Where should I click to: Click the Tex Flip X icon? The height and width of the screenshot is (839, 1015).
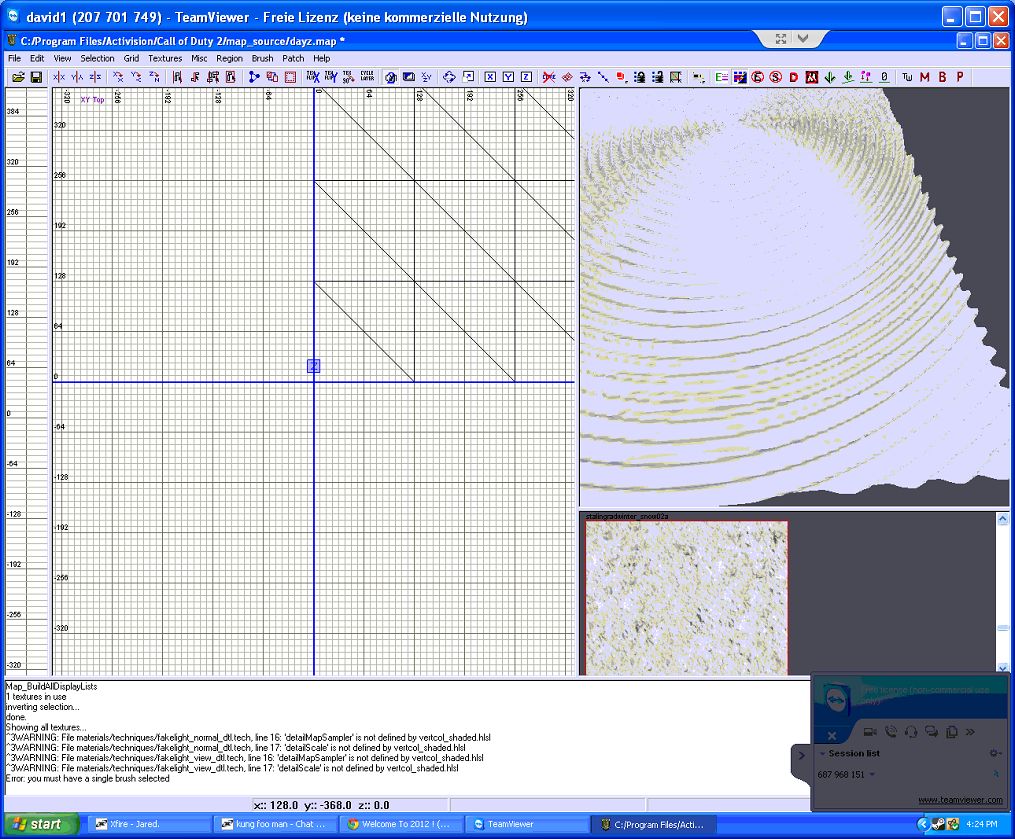coord(313,77)
